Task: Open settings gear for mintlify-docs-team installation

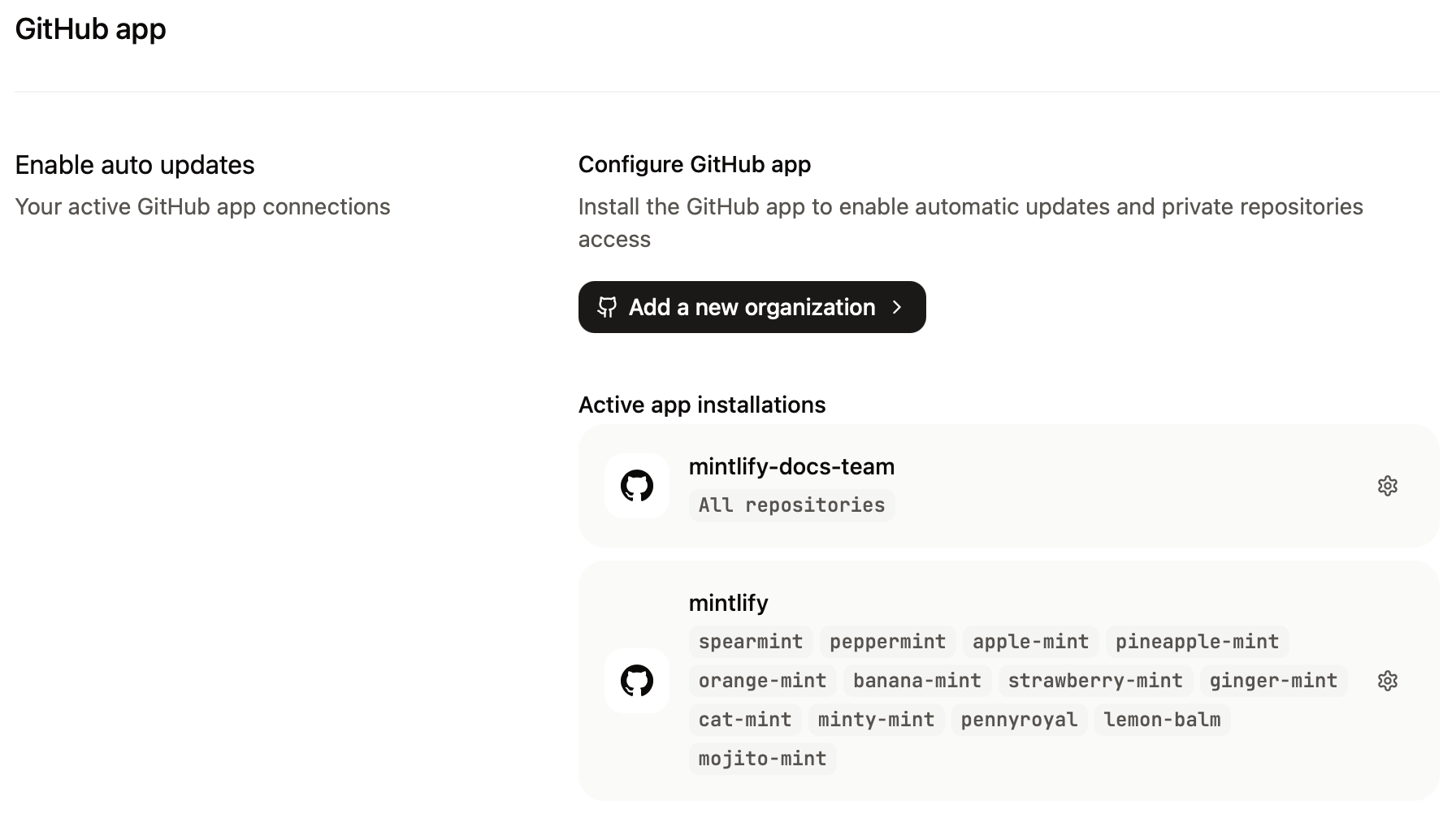Action: (1388, 485)
